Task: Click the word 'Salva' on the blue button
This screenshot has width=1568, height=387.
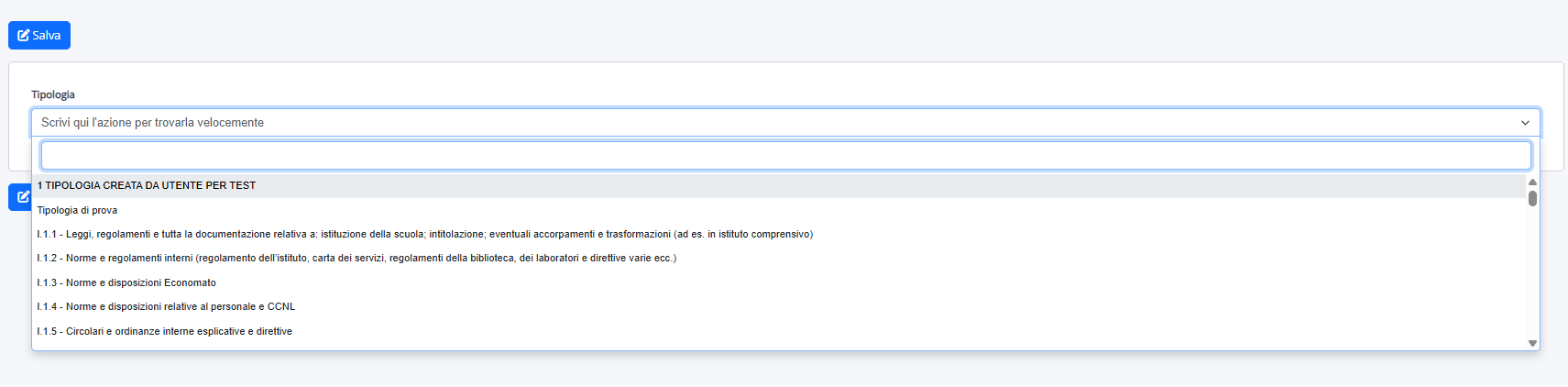Action: click(47, 36)
